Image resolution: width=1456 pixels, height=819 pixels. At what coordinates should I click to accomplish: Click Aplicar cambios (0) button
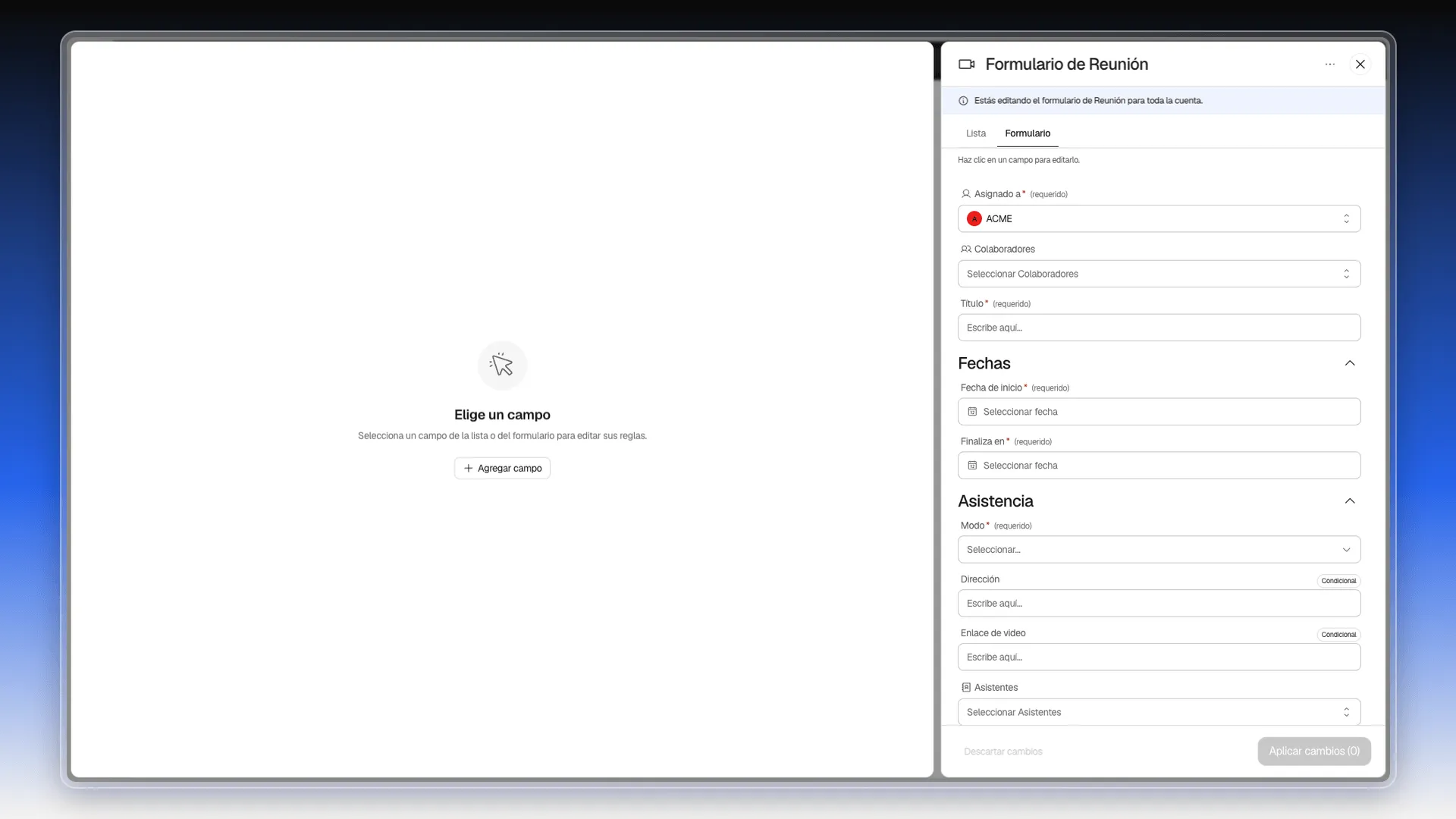click(x=1314, y=752)
